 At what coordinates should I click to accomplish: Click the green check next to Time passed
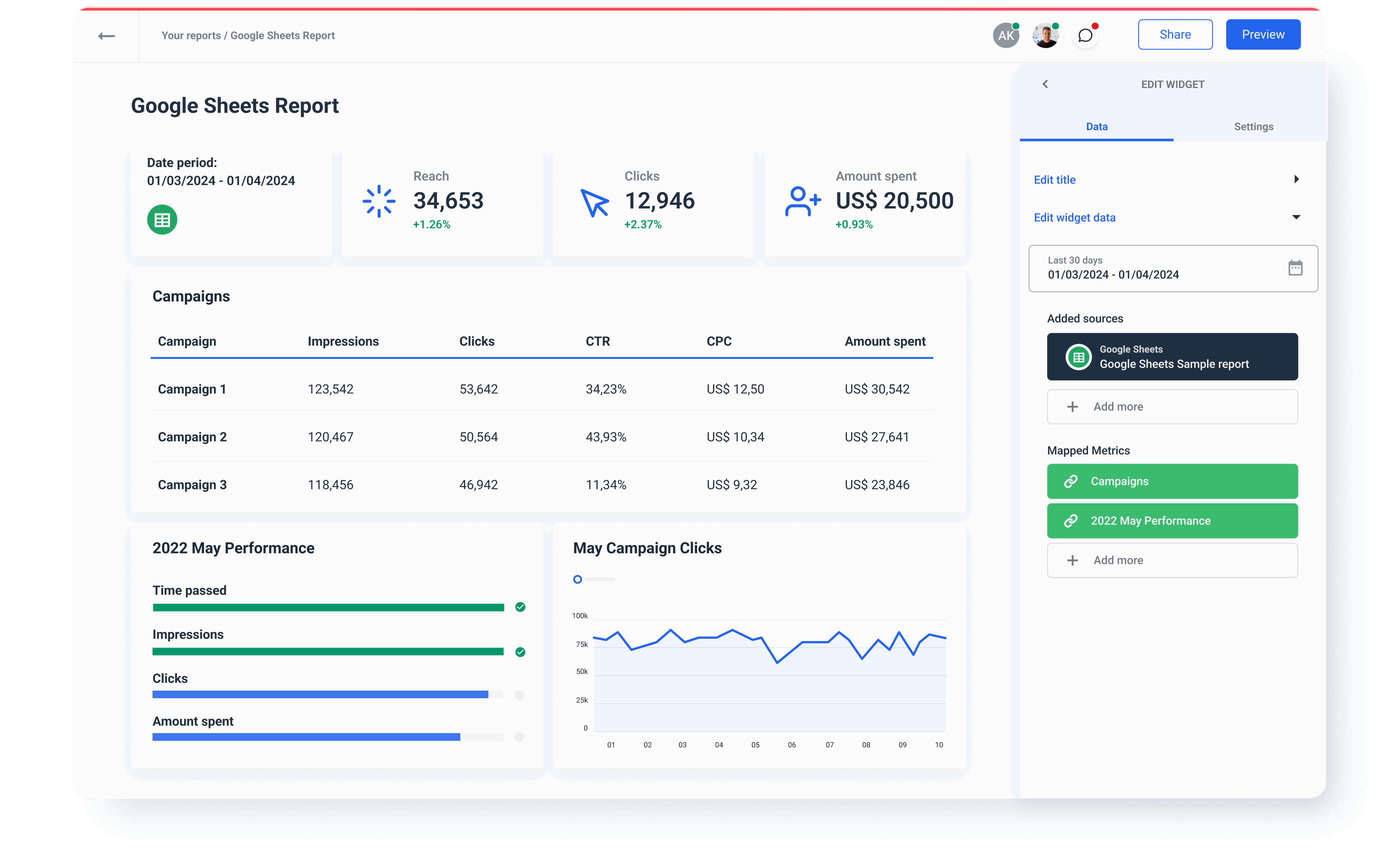click(519, 606)
